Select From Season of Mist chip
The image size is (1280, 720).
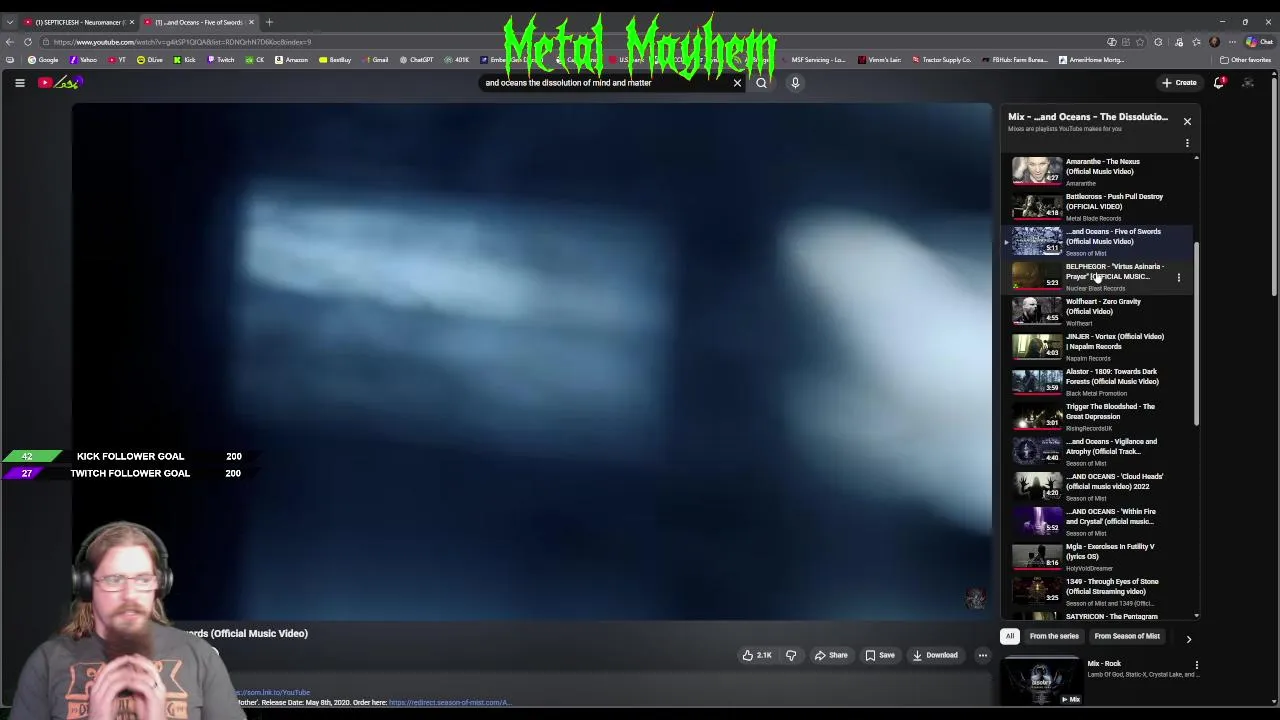(1127, 637)
